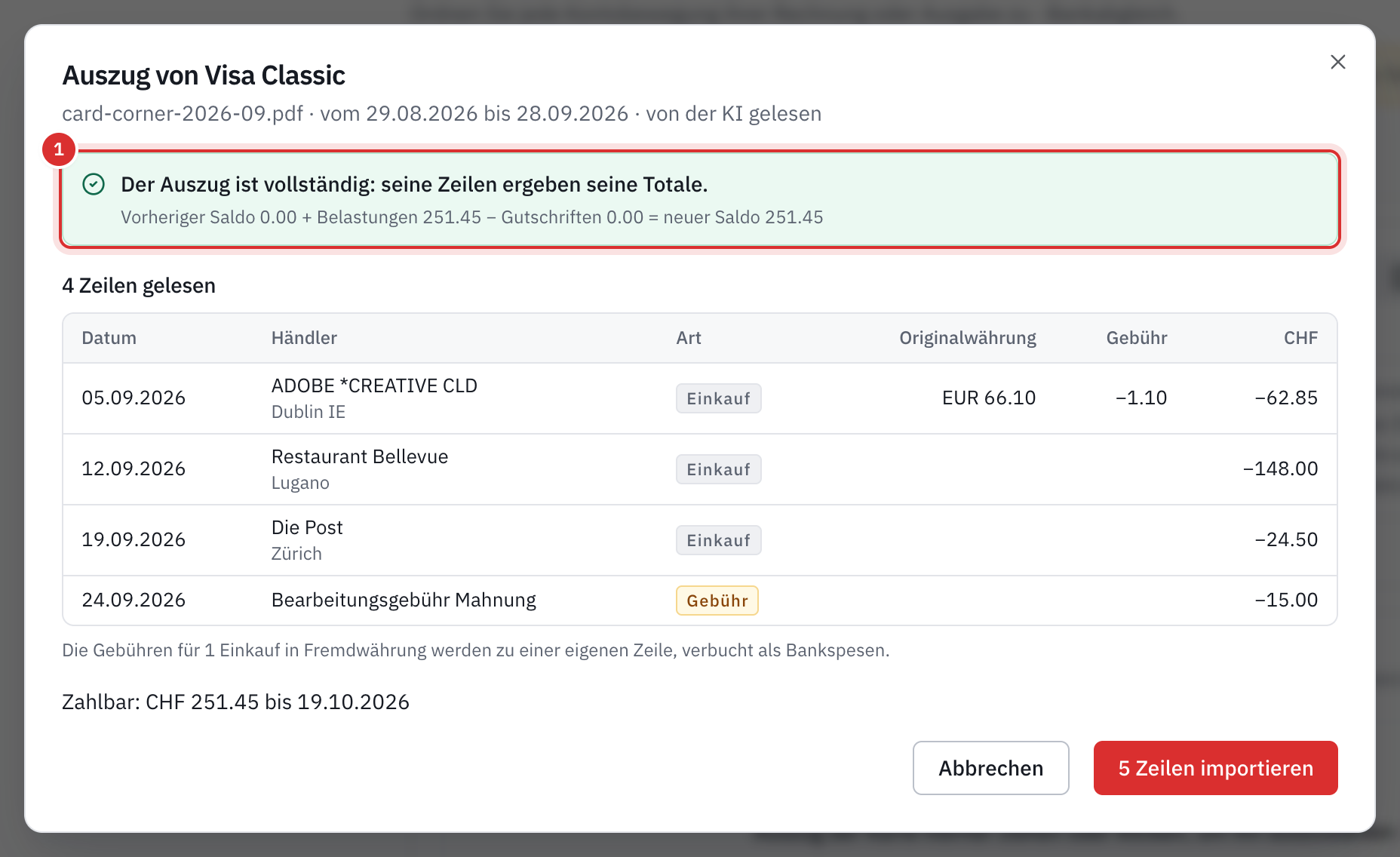Select date 12.09.2026 in the table
Image resolution: width=1400 pixels, height=857 pixels.
tap(134, 468)
